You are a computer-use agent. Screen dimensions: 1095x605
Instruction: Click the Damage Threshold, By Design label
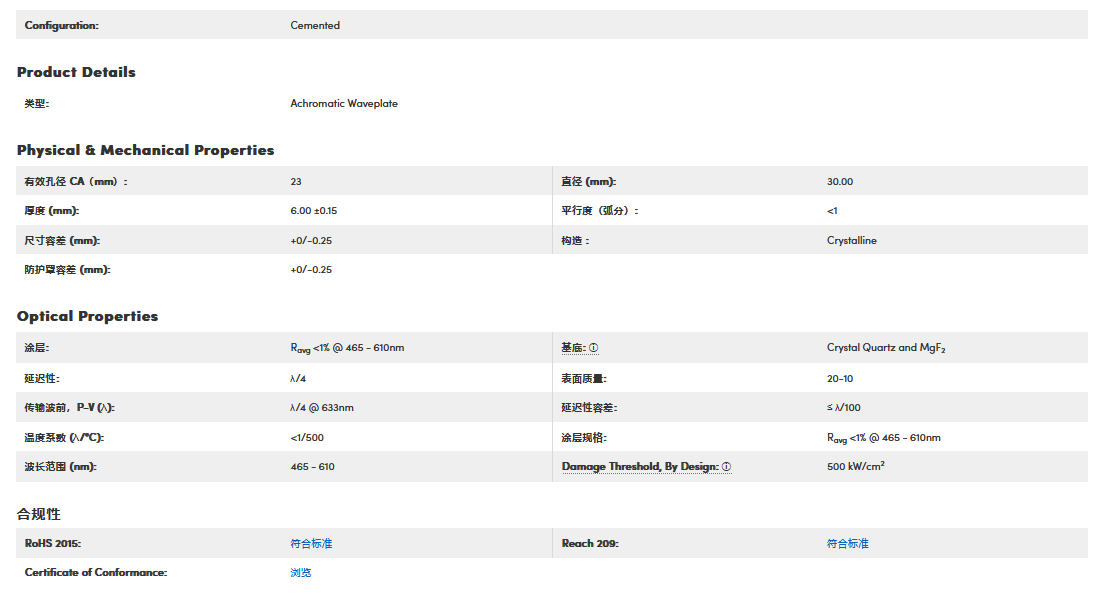click(639, 467)
